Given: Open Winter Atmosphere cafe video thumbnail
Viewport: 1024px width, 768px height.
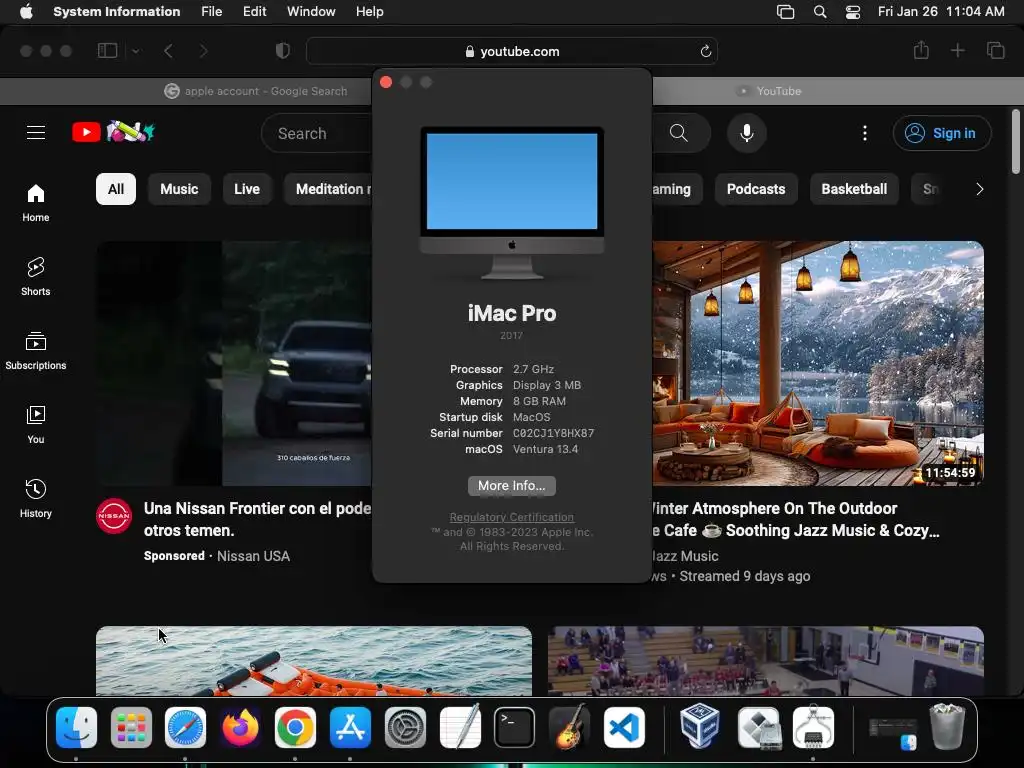Looking at the screenshot, I should coord(818,363).
